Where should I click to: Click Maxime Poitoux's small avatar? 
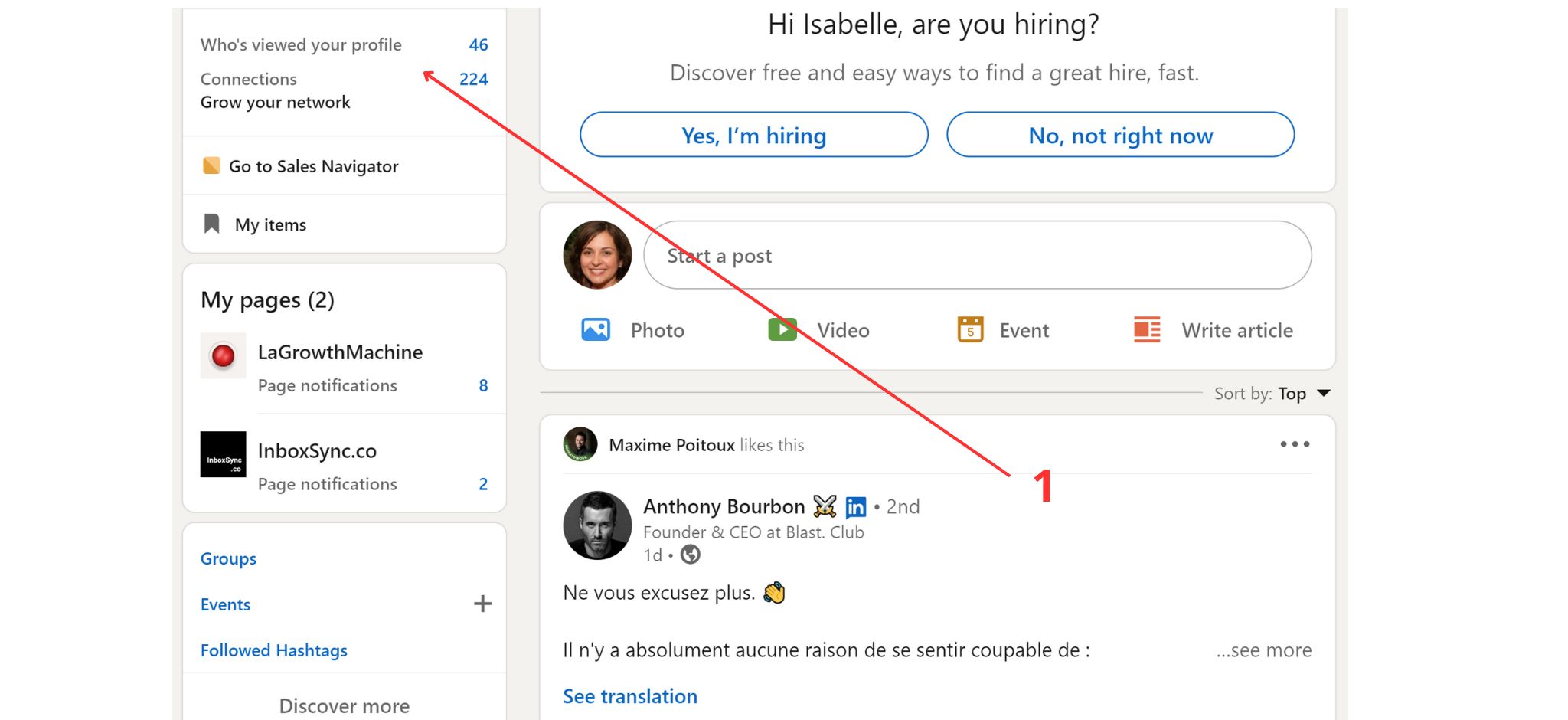[580, 444]
